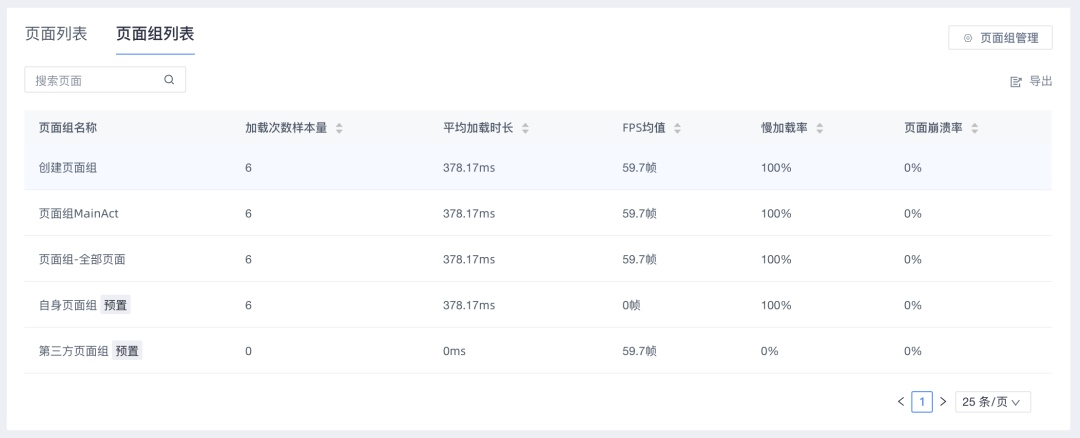Sort by FPS均值 column
This screenshot has width=1080, height=438.
click(x=677, y=128)
